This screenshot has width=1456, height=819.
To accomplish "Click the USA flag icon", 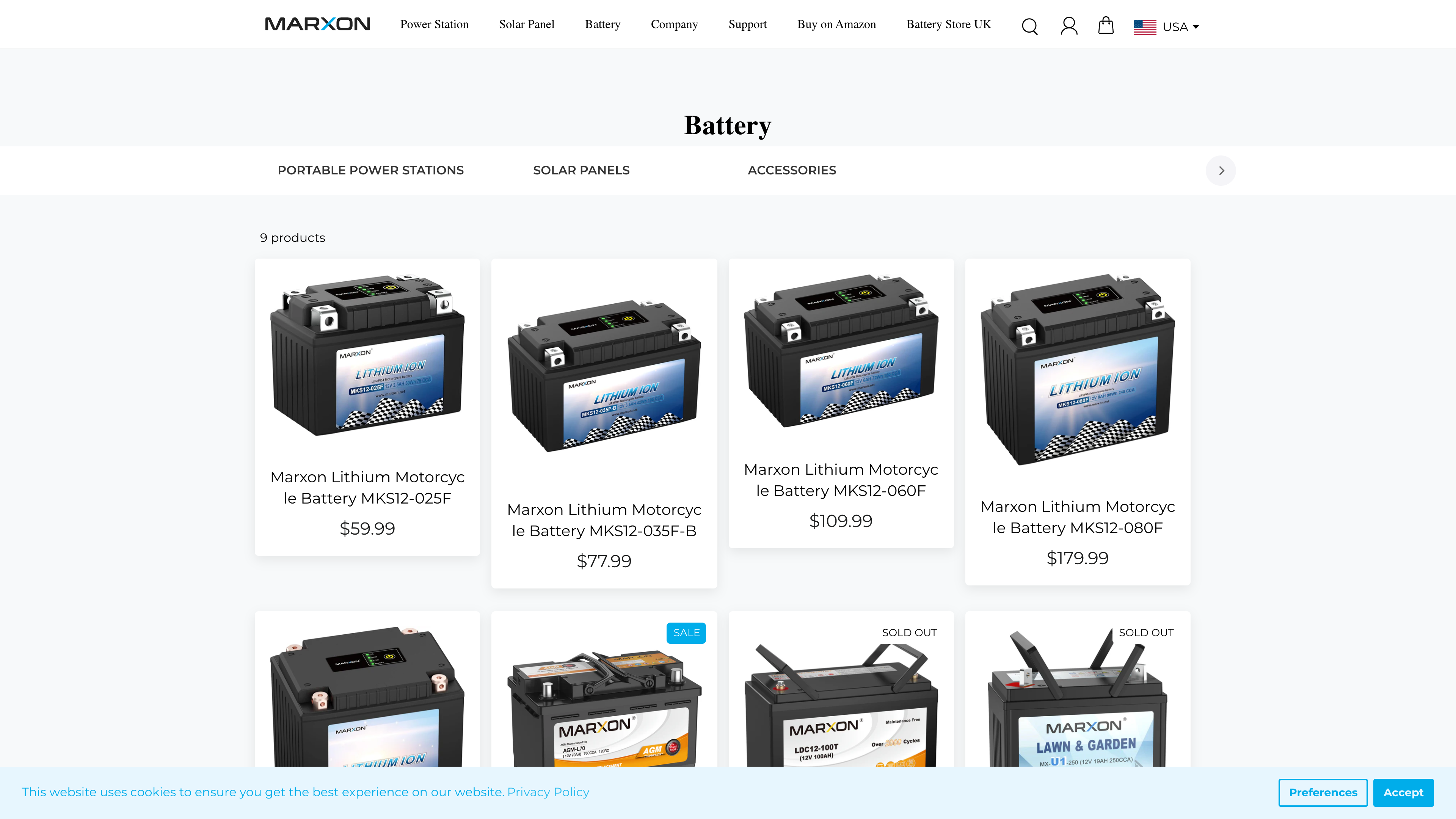I will click(x=1145, y=27).
